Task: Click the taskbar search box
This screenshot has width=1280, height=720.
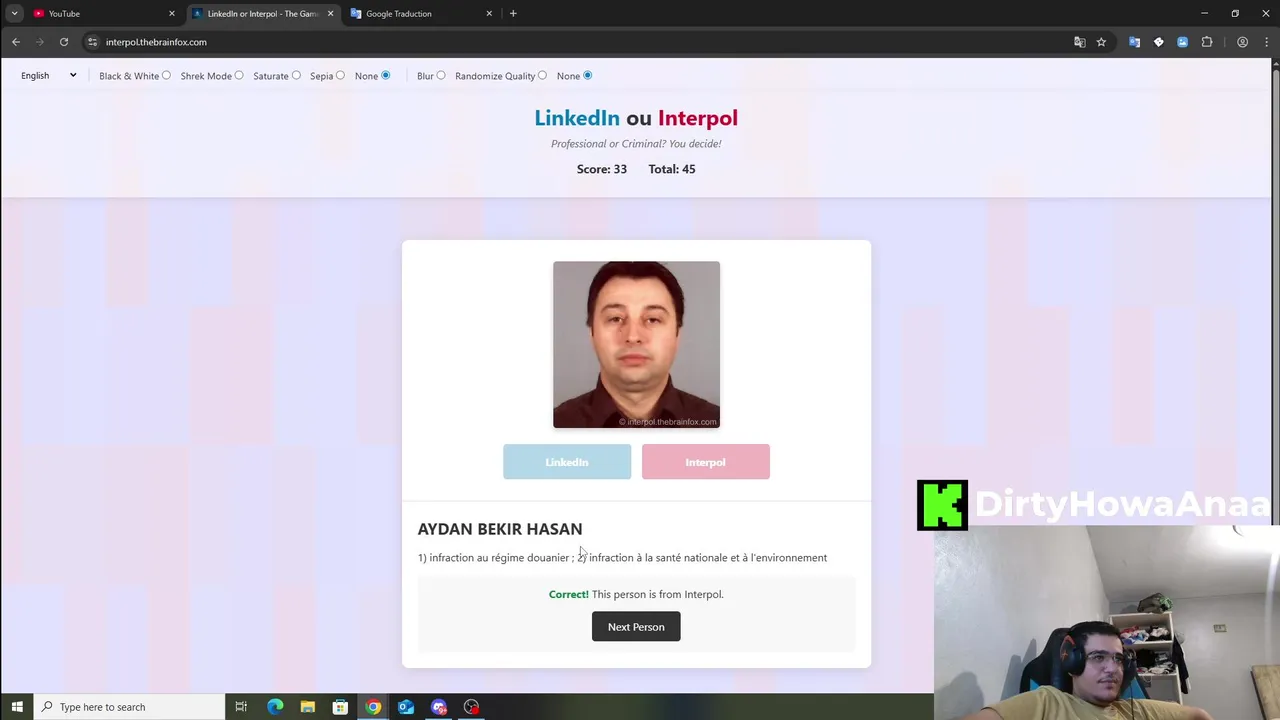Action: pos(130,707)
